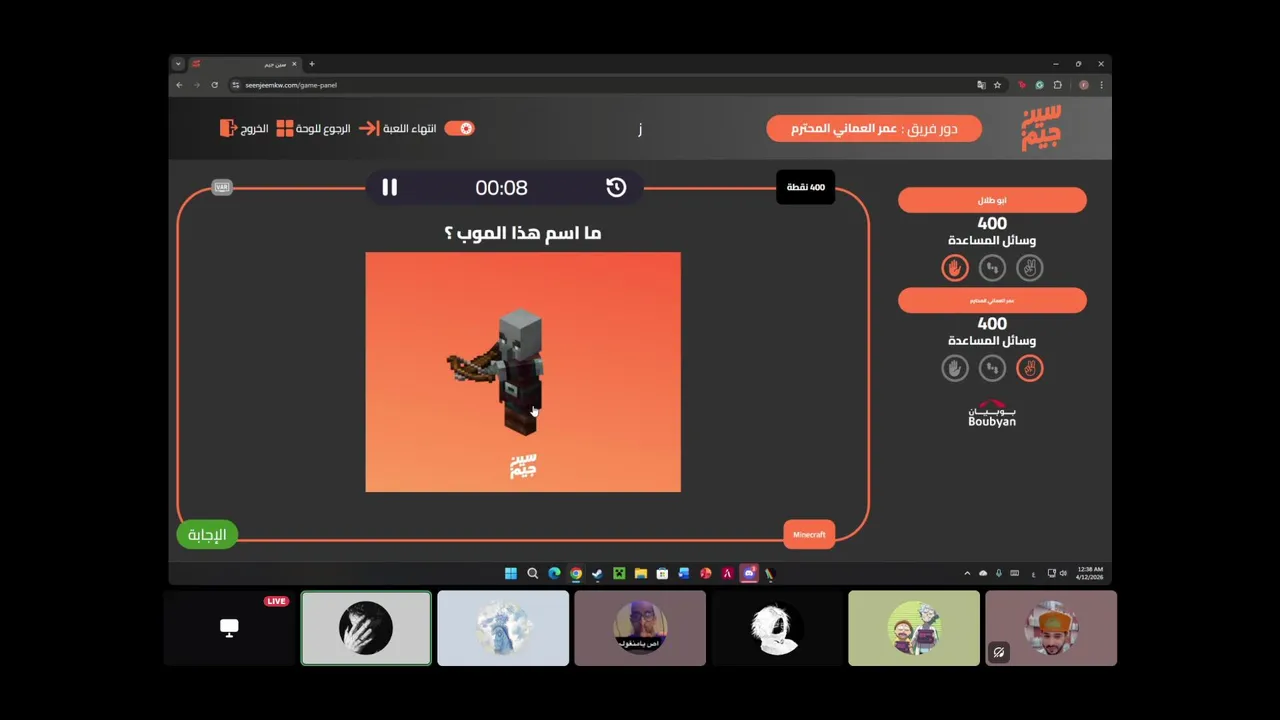The width and height of the screenshot is (1280, 720).
Task: Click the 400 نقطة points badge
Action: click(805, 188)
